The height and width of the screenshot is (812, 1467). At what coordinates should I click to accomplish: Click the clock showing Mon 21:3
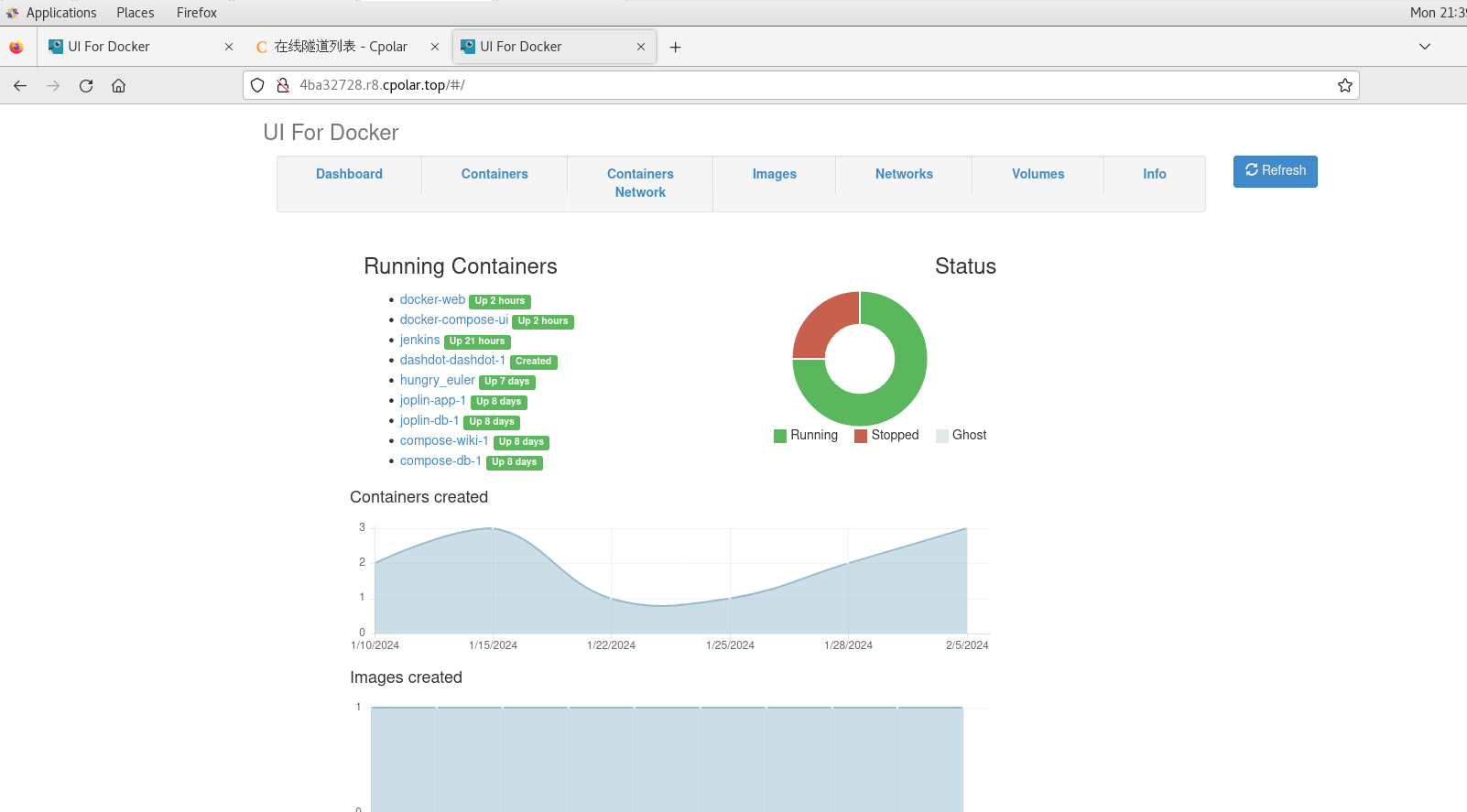1438,13
